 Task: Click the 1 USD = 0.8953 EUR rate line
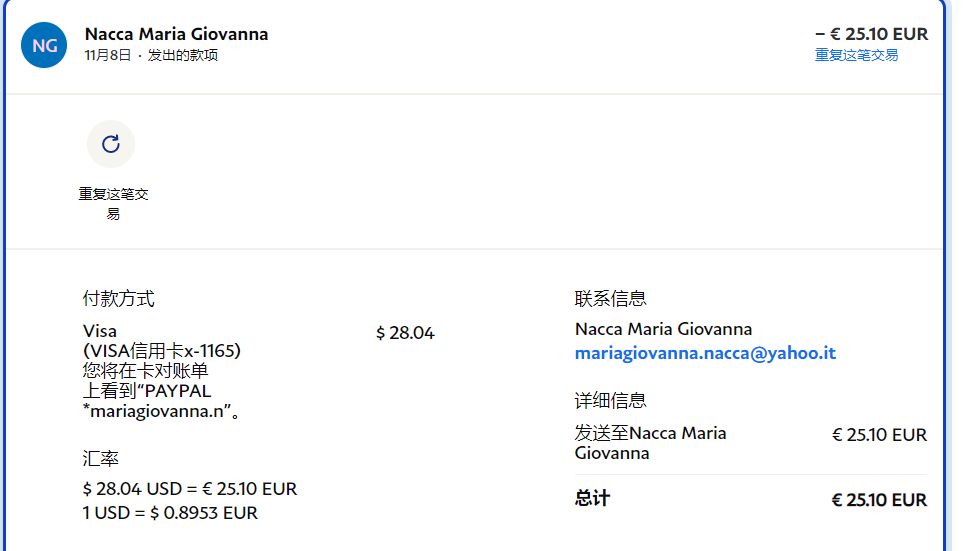170,513
